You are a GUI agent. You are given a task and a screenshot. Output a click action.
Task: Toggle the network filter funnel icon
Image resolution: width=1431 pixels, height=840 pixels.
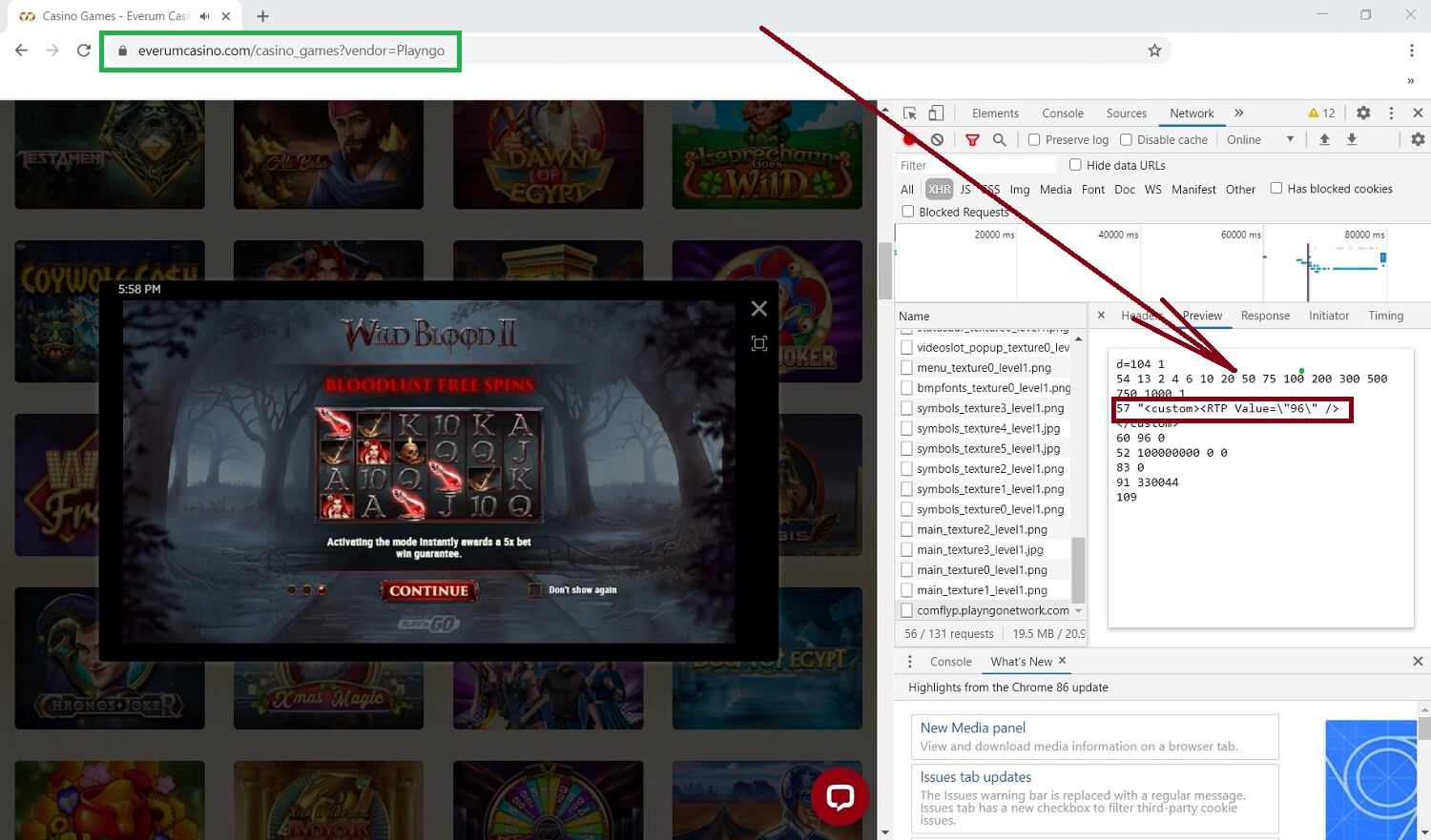pyautogui.click(x=972, y=139)
